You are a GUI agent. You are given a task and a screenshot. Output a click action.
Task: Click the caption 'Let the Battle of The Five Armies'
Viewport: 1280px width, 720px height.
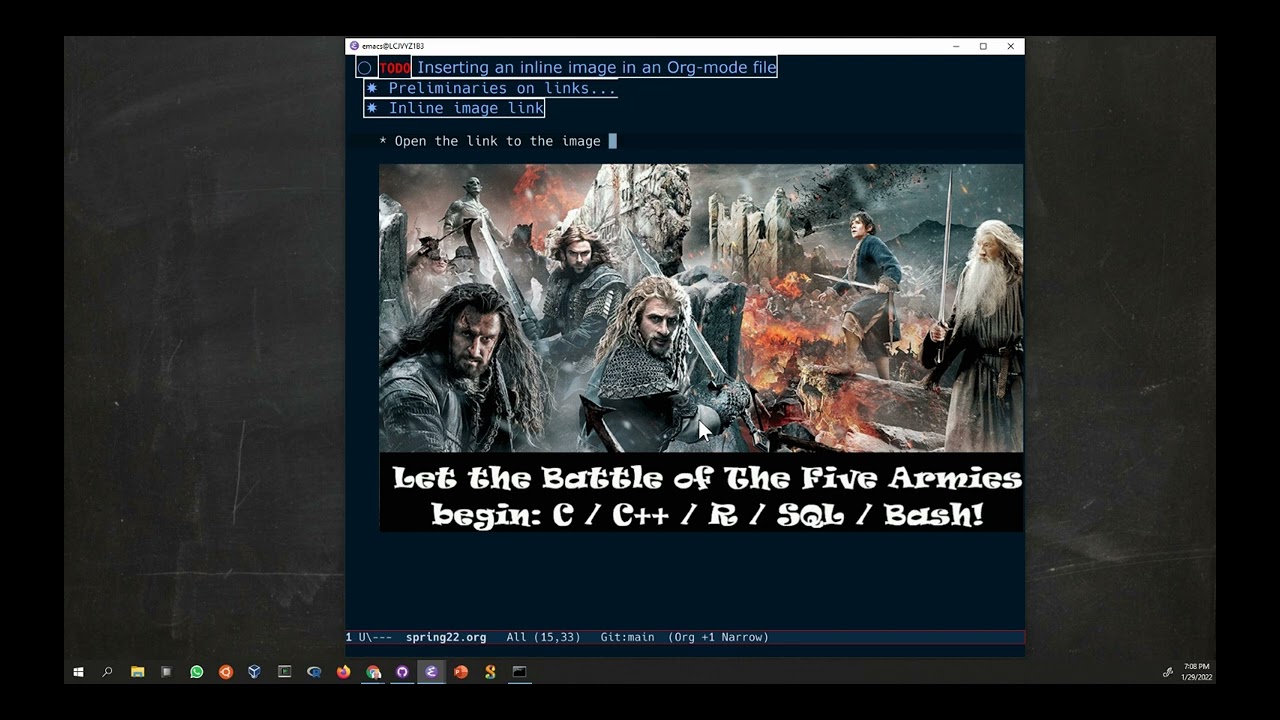click(x=707, y=478)
